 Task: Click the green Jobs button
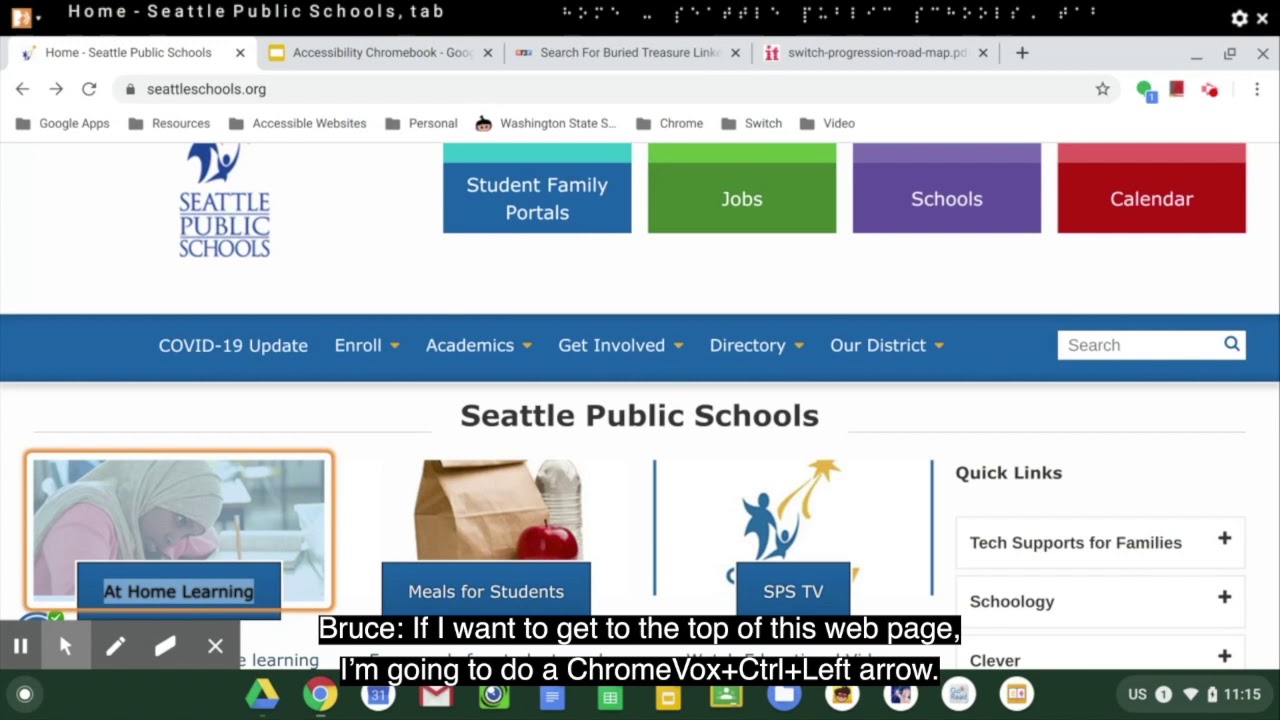pyautogui.click(x=742, y=188)
